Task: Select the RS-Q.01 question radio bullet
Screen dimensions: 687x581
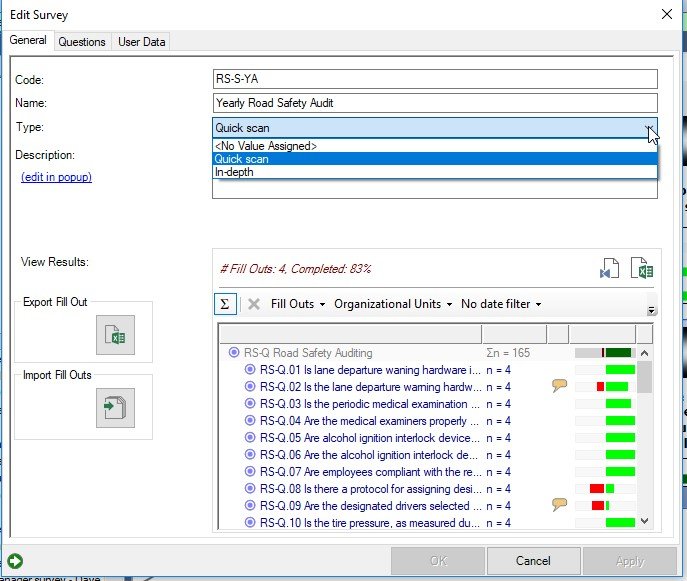Action: coord(251,370)
